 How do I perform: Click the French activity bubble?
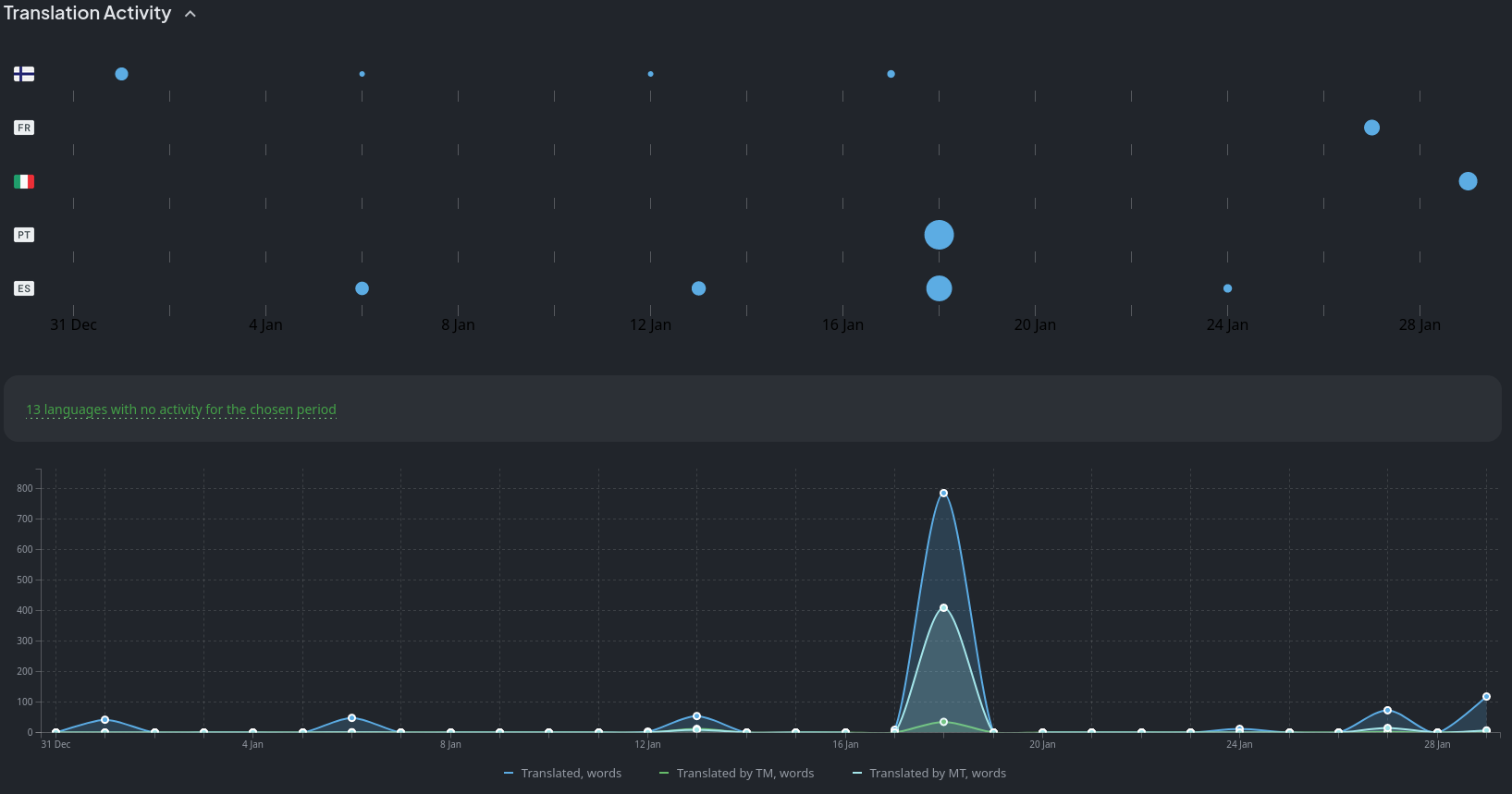click(x=1371, y=128)
